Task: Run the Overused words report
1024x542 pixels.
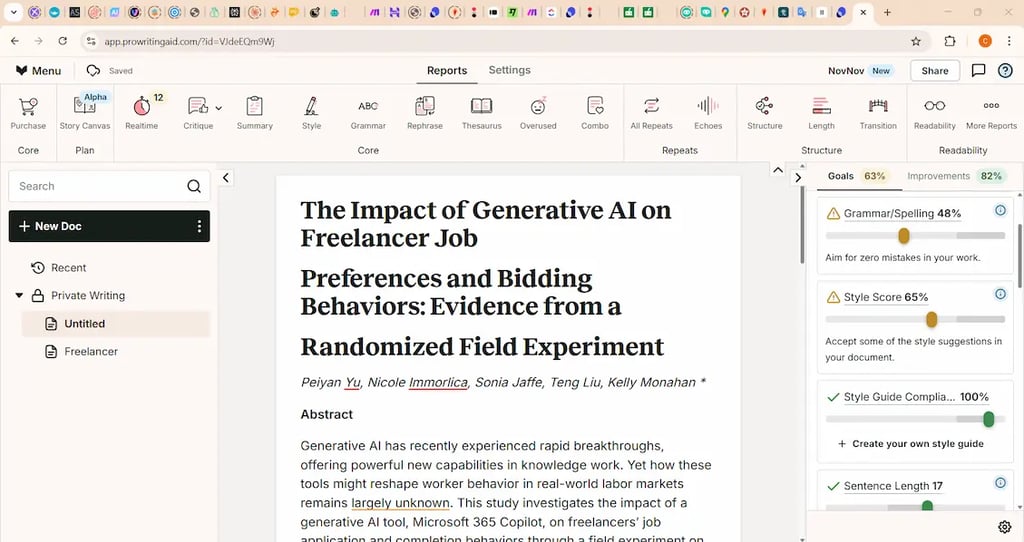Action: [538, 114]
